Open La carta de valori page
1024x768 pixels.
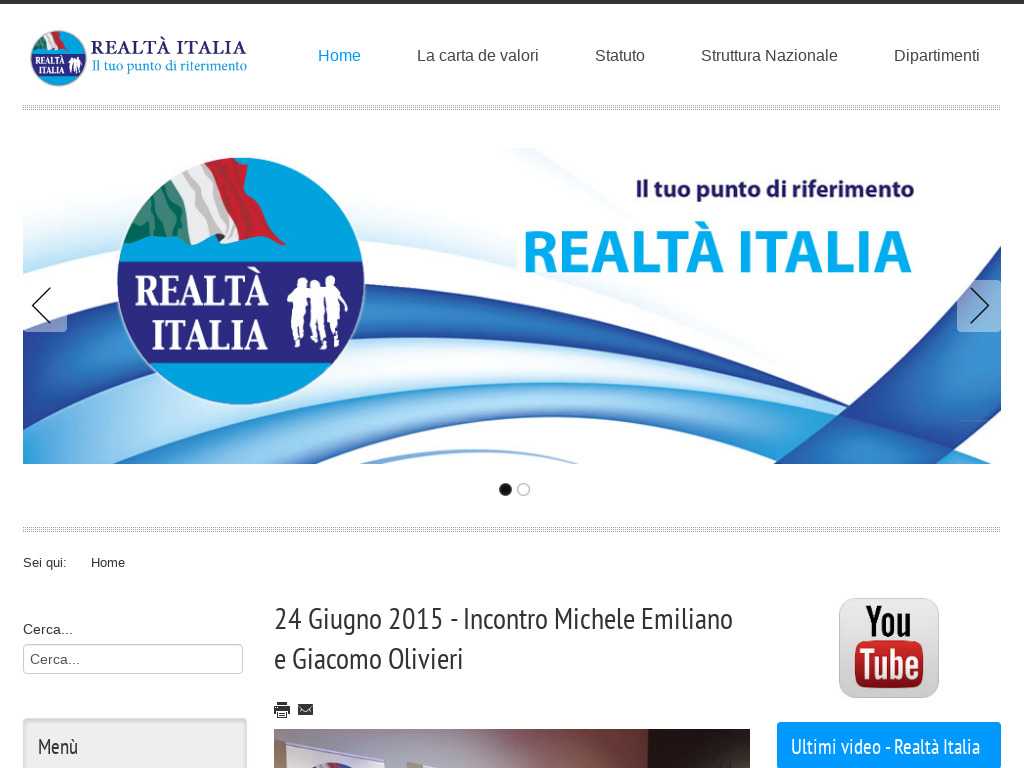pyautogui.click(x=477, y=56)
